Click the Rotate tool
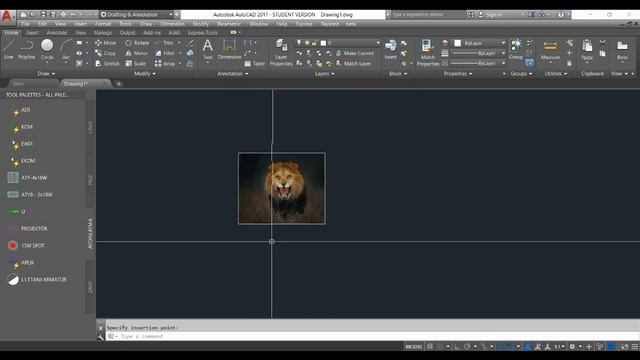The width and height of the screenshot is (640, 360). 137,43
